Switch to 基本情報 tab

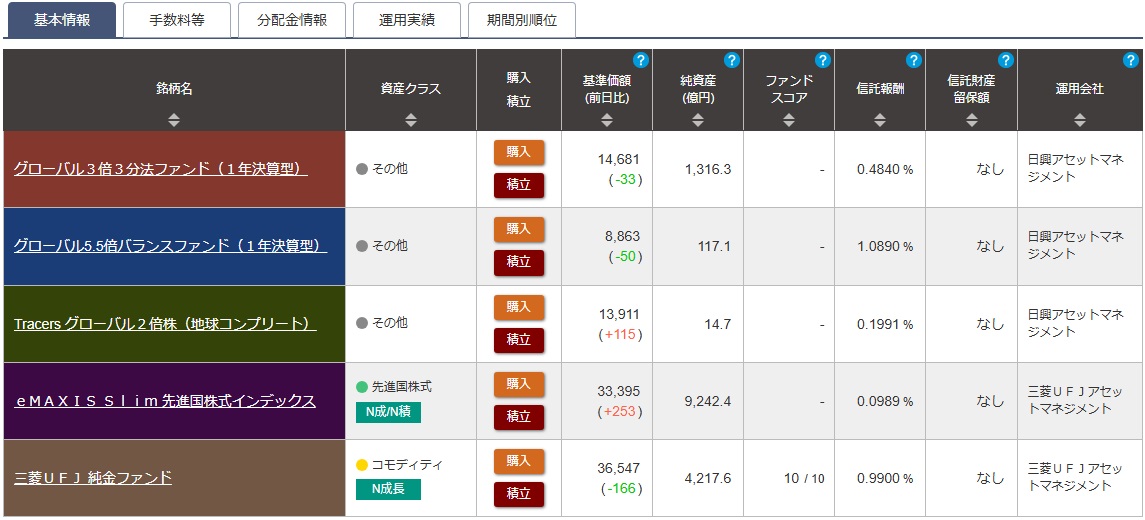62,20
